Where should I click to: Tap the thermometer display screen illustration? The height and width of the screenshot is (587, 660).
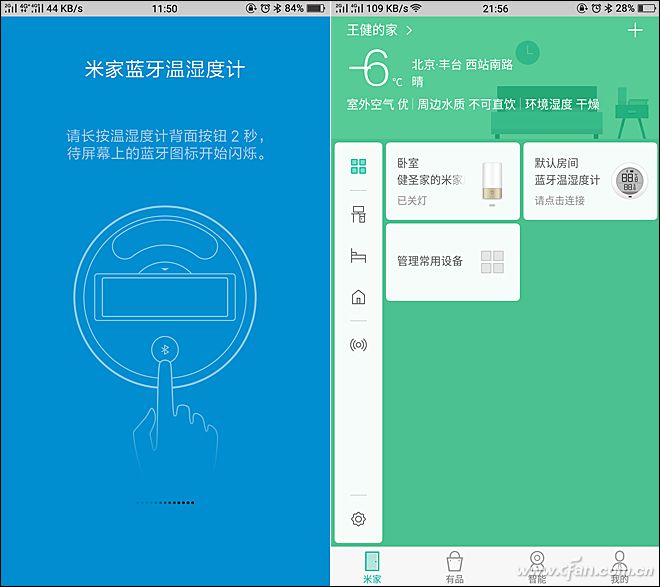(x=165, y=297)
